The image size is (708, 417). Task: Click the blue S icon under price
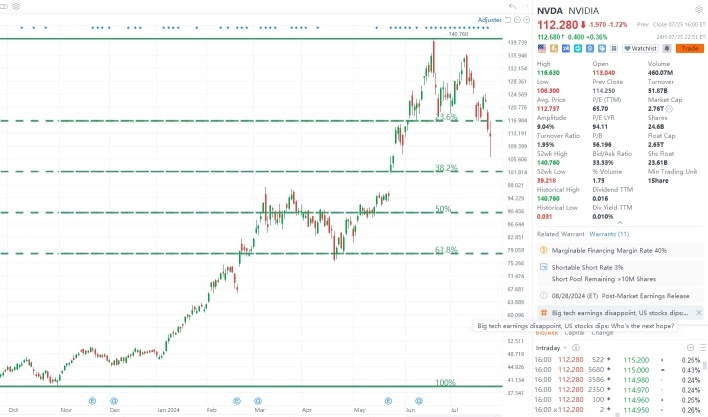590,48
